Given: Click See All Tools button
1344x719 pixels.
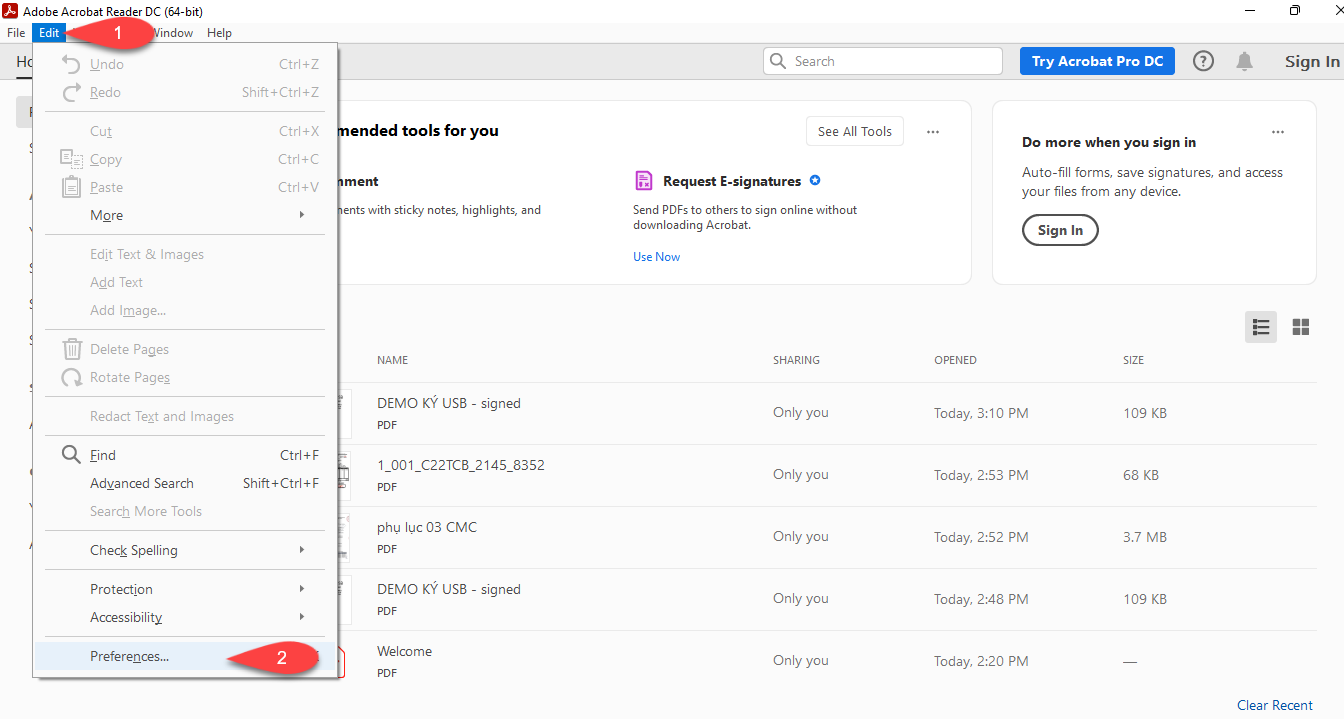Looking at the screenshot, I should coord(855,131).
